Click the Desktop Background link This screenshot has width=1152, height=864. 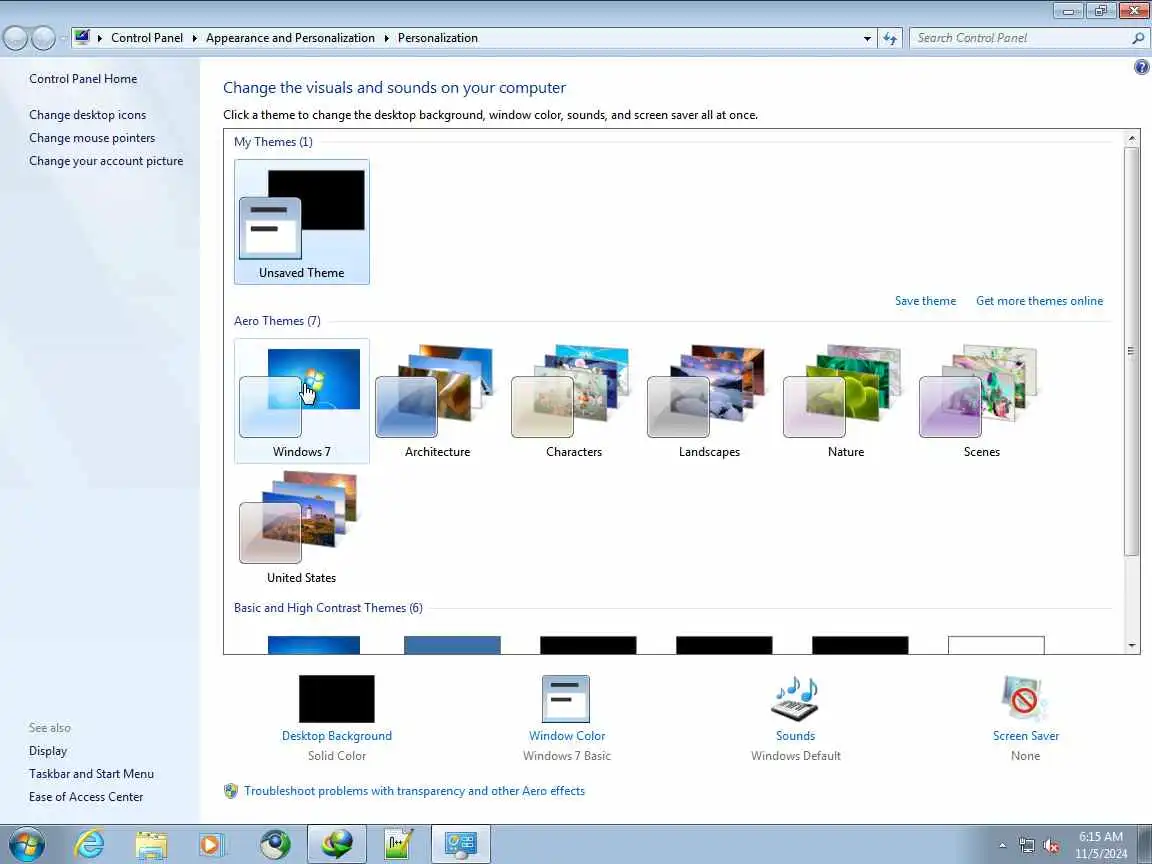336,735
